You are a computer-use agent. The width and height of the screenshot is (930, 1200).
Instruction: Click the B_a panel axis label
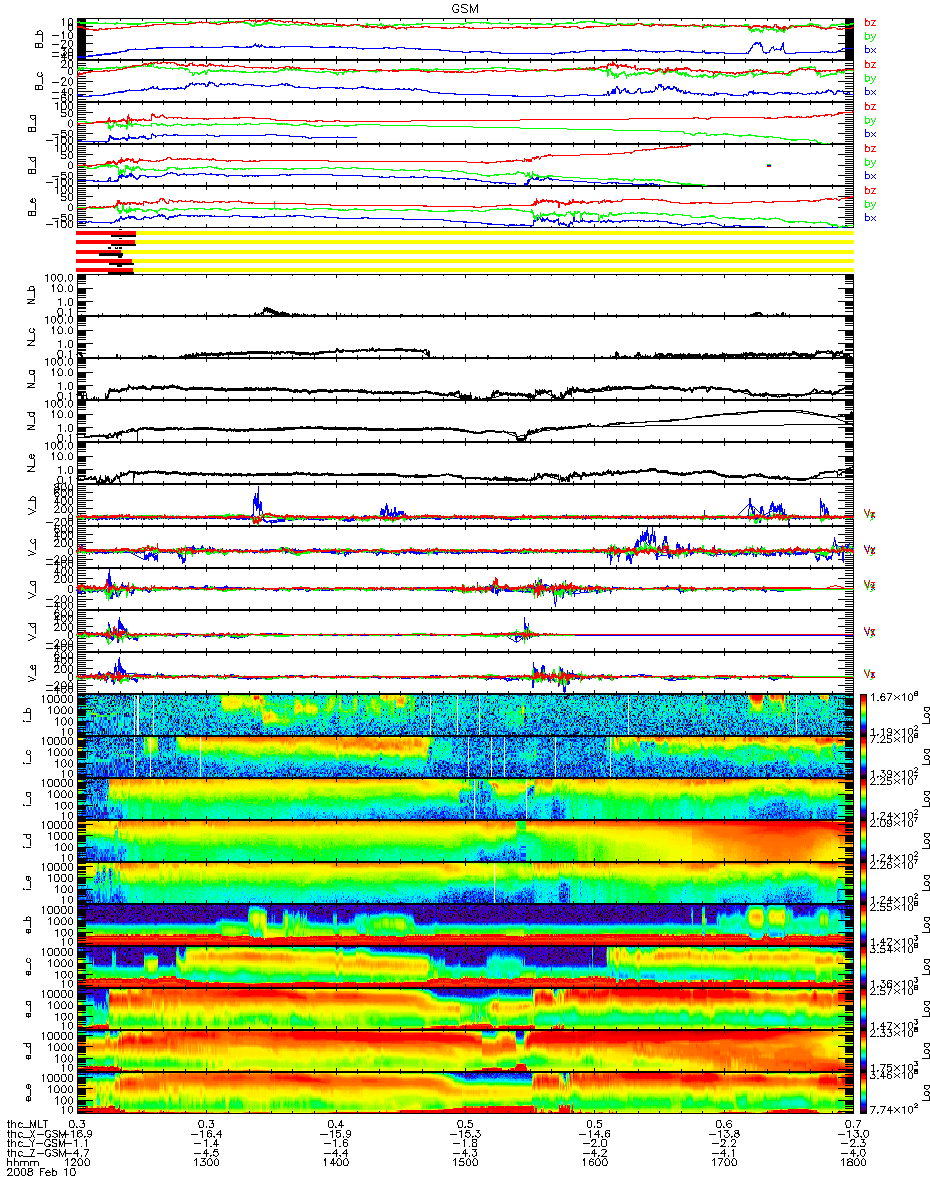[x=33, y=123]
